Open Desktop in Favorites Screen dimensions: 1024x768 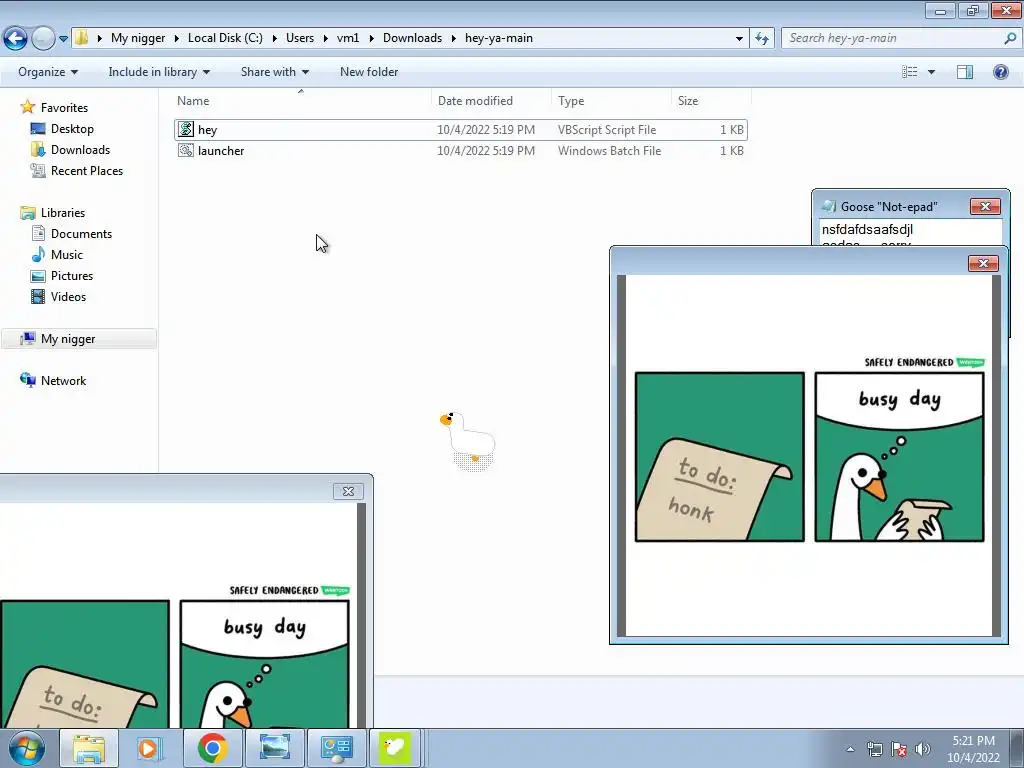(72, 129)
